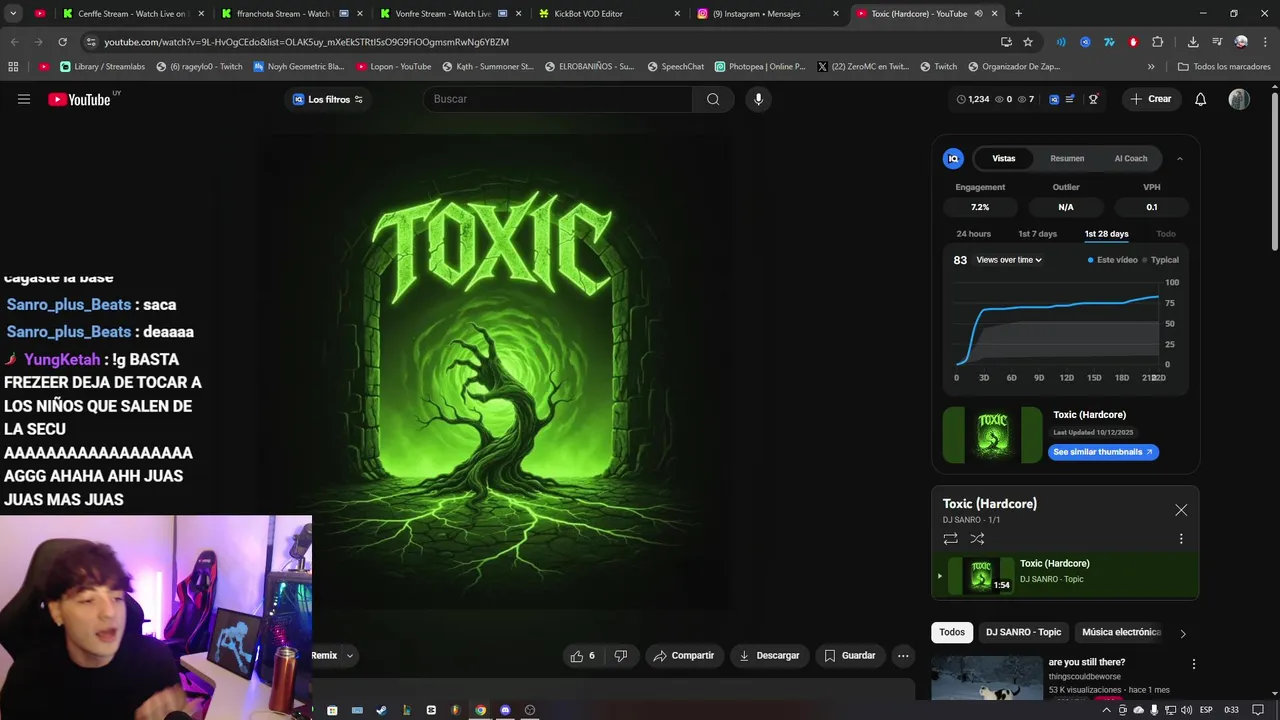Viewport: 1280px width, 720px height.
Task: Open Discord from the taskbar
Action: click(x=505, y=710)
